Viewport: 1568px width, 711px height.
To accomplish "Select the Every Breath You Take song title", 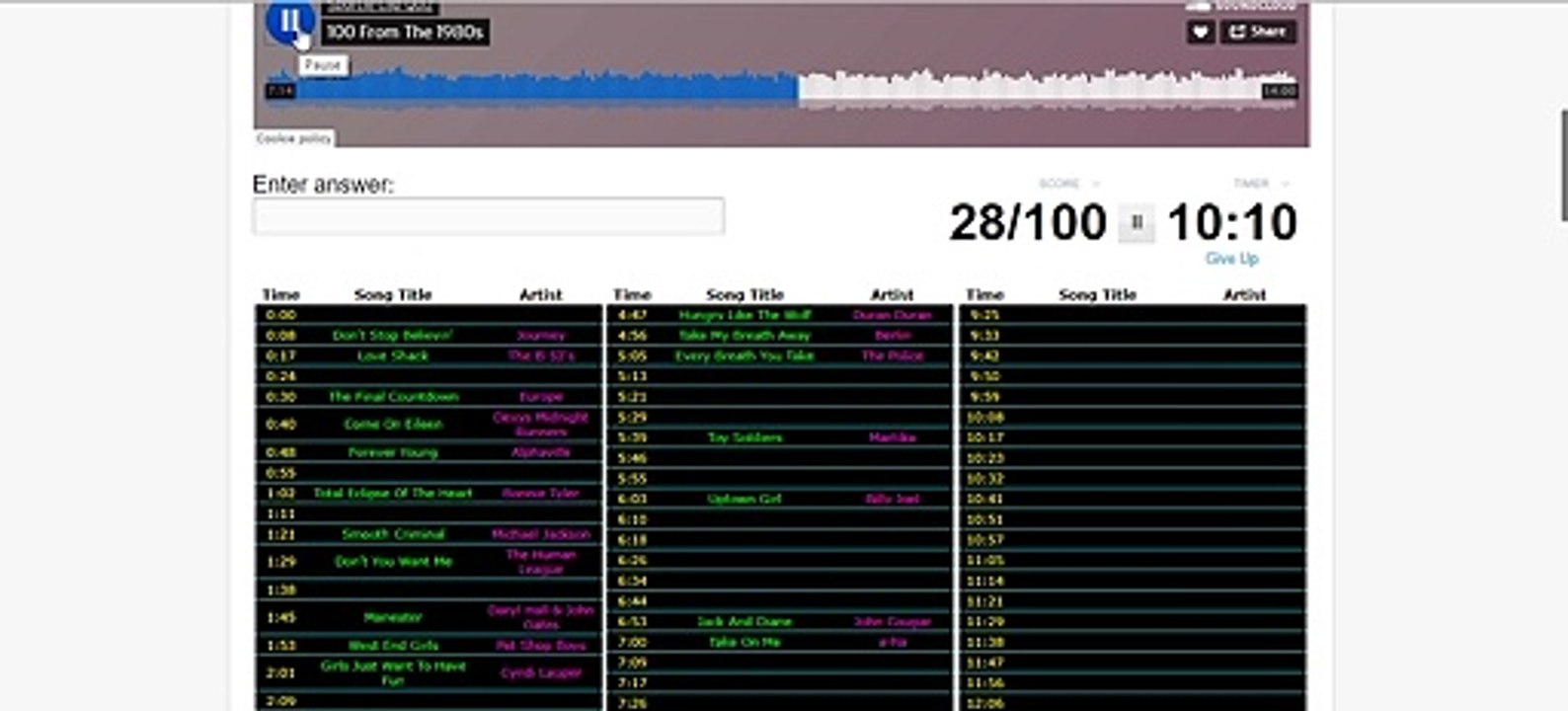I will coord(745,355).
